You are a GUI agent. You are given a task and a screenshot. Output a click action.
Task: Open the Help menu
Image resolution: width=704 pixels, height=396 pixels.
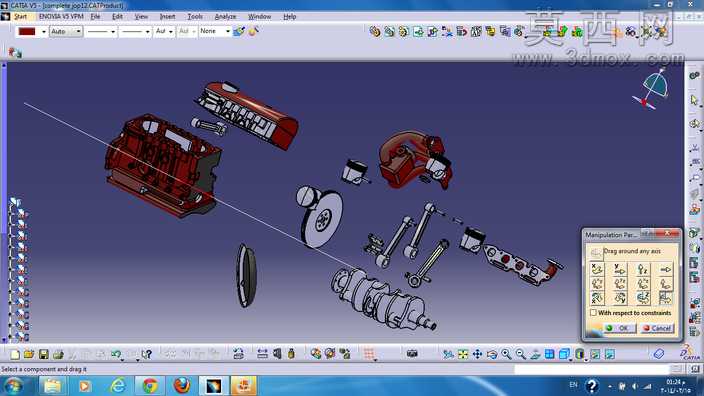(290, 17)
